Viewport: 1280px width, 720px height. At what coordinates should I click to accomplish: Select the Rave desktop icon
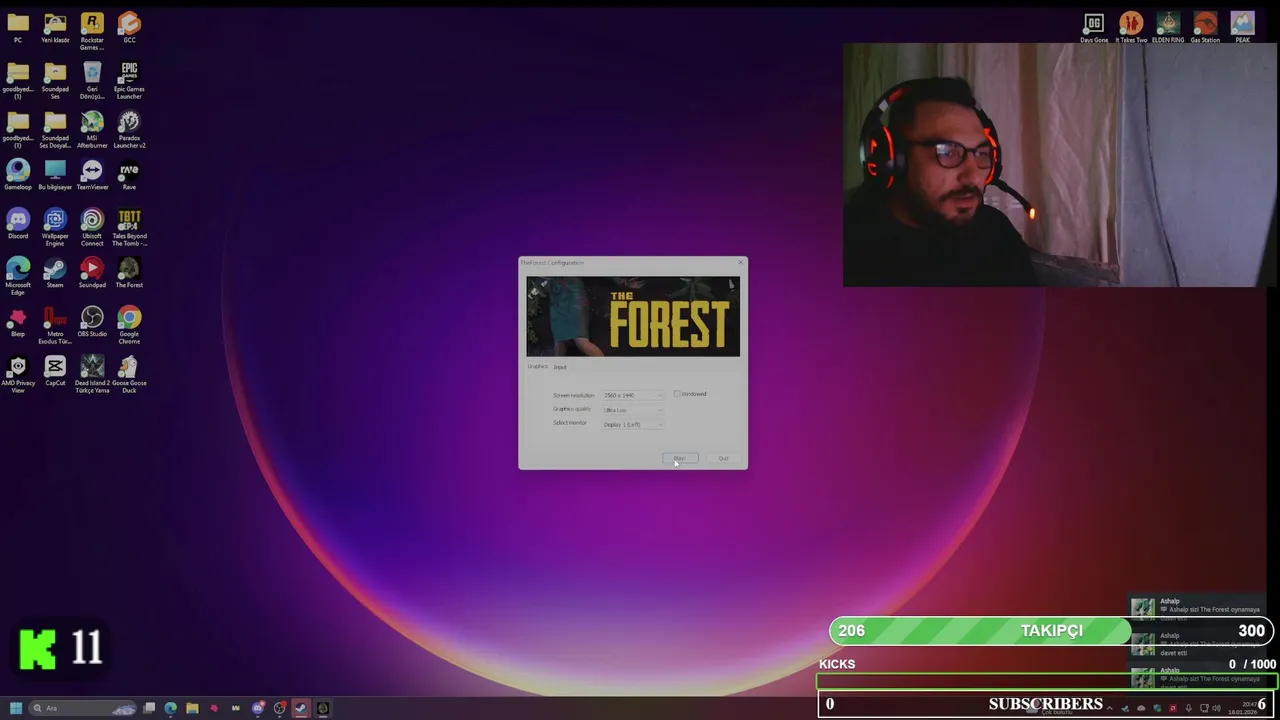click(129, 174)
